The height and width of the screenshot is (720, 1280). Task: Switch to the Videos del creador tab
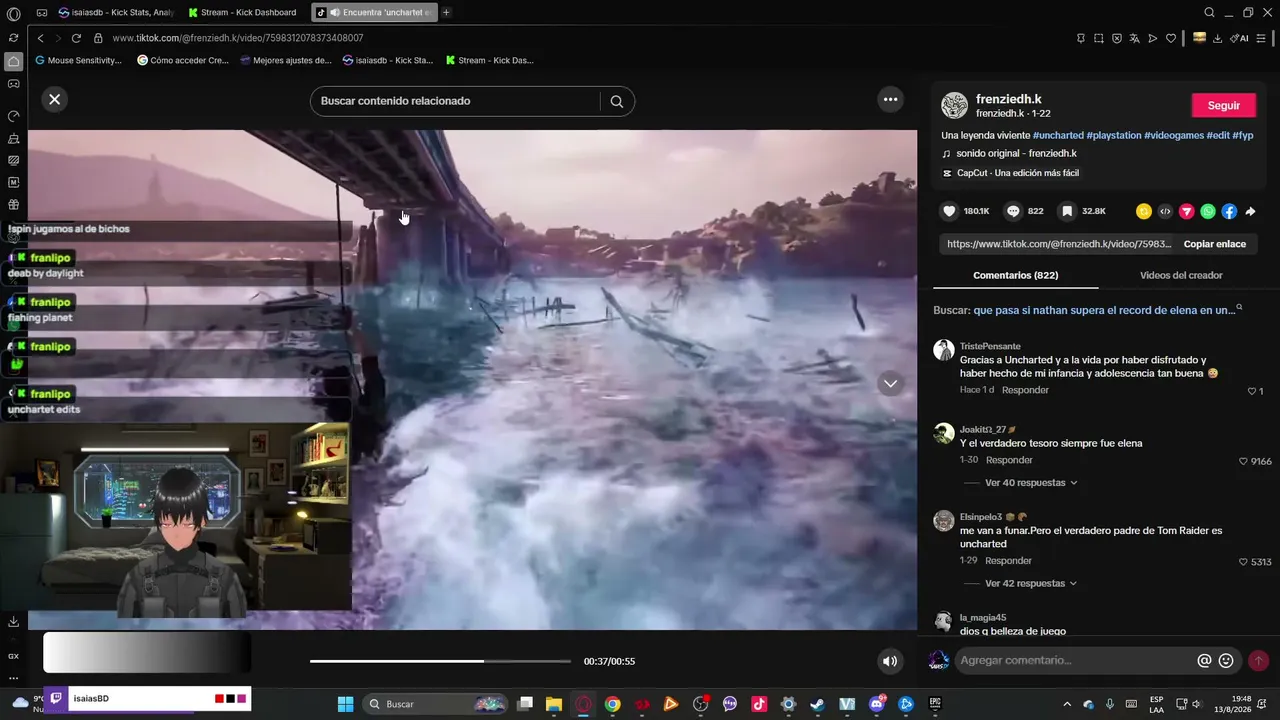[1181, 275]
